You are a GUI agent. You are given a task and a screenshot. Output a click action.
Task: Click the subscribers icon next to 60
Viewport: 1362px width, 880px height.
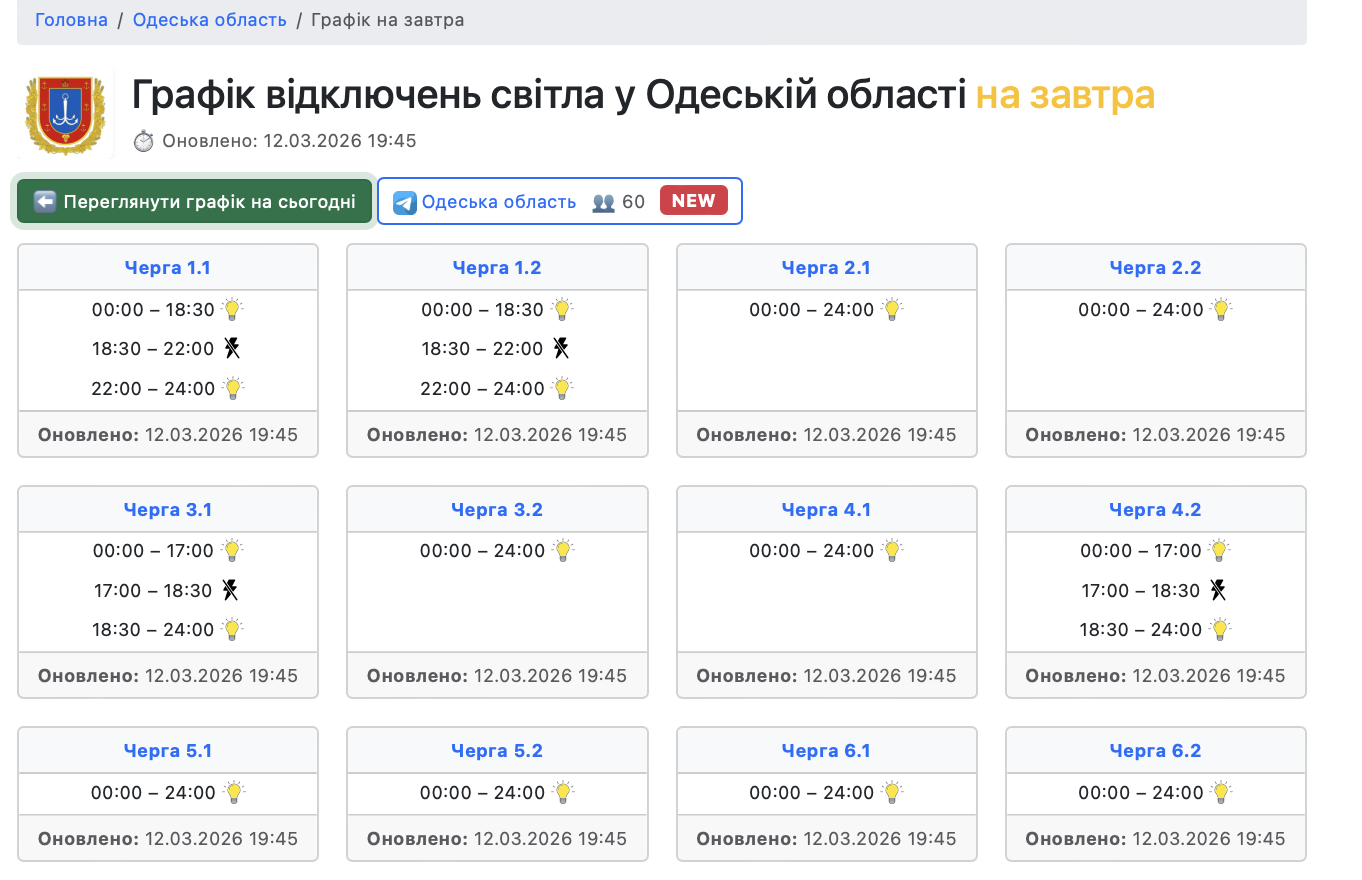[x=603, y=202]
